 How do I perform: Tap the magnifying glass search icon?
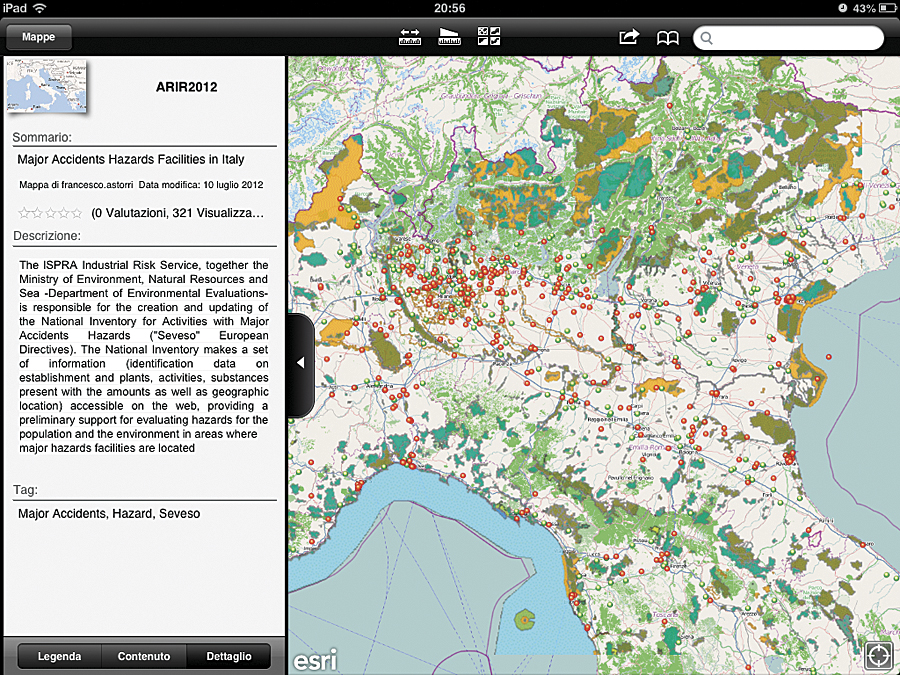(707, 38)
